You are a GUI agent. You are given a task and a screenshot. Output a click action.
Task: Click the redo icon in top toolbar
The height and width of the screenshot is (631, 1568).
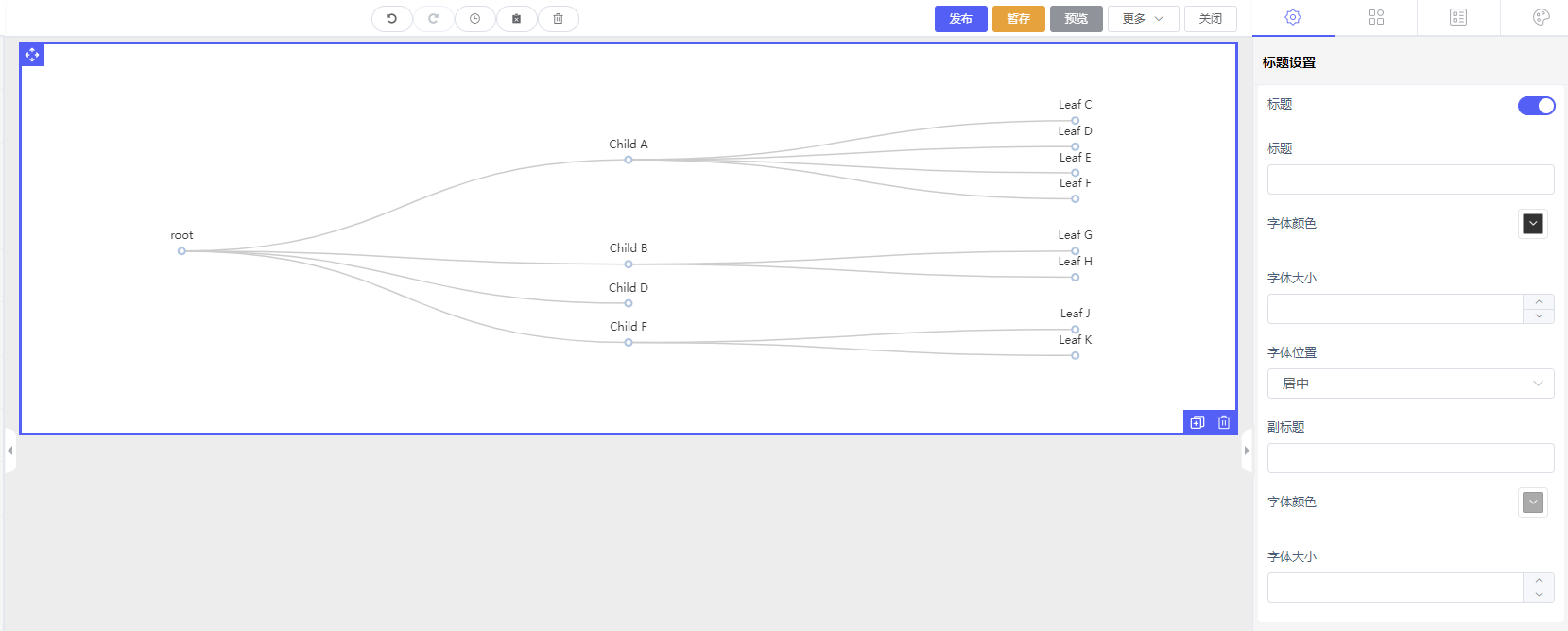[x=433, y=19]
